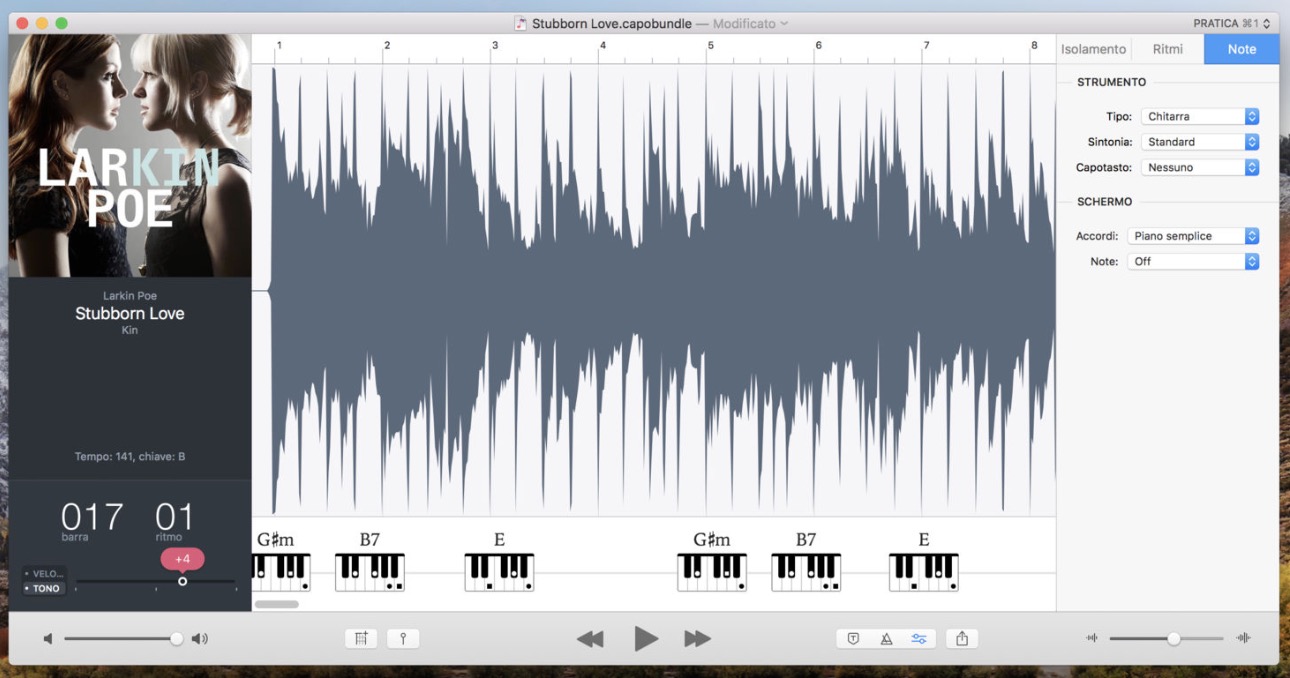Toggle the chord shield icon in toolbar

coord(853,638)
